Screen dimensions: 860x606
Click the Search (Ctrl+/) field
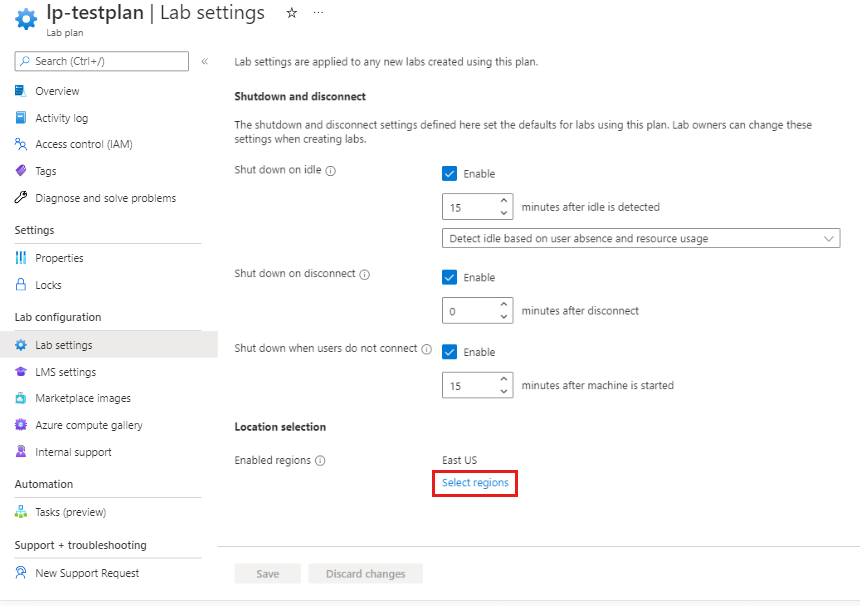pyautogui.click(x=104, y=61)
